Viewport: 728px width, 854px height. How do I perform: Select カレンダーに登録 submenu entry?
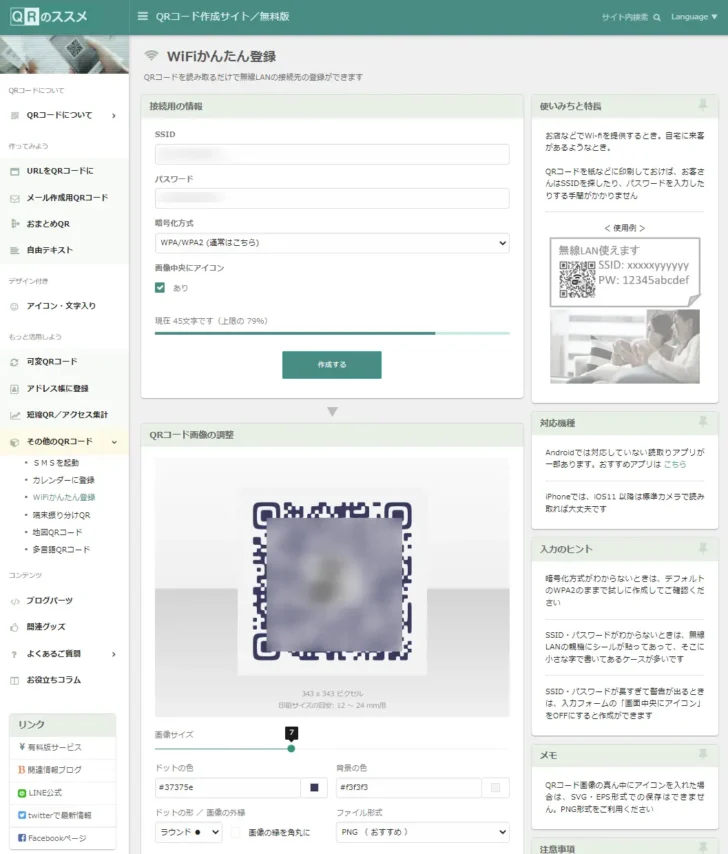click(63, 480)
